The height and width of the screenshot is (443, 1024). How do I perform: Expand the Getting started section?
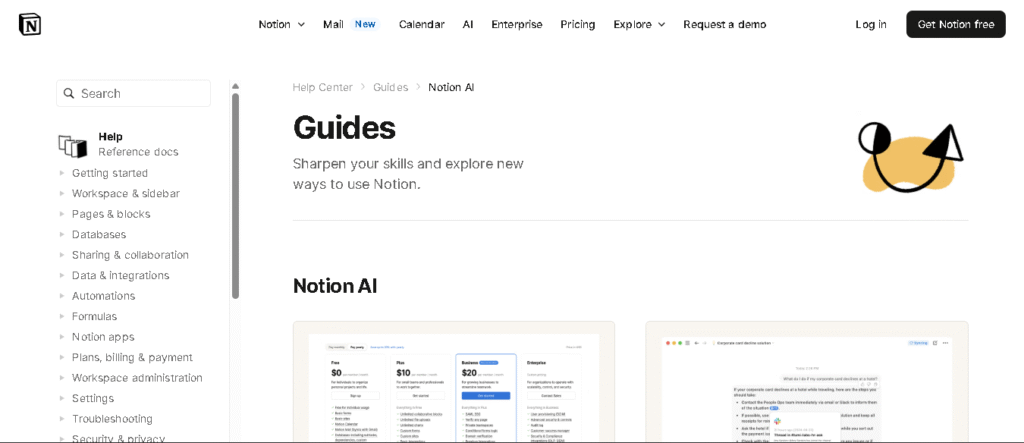(x=109, y=173)
